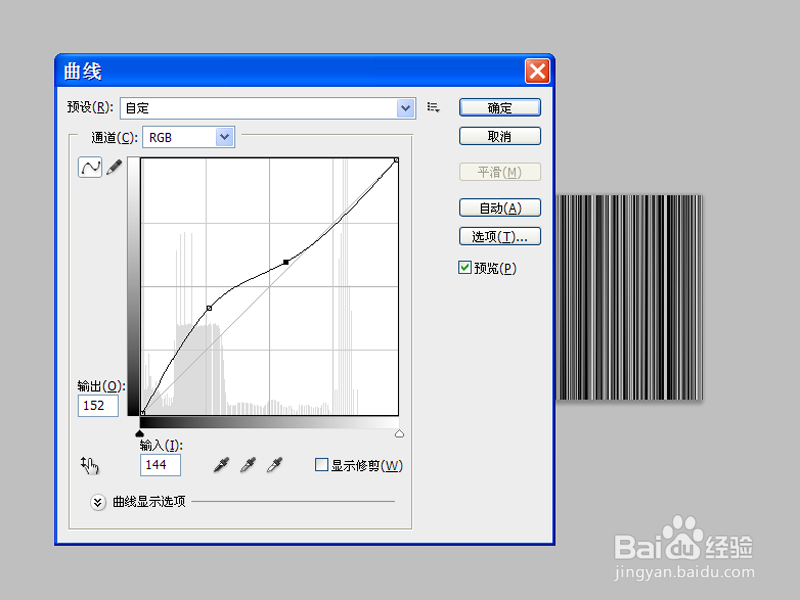This screenshot has height=600, width=800.
Task: Expand the 曲线显示选项 section
Action: 97,502
